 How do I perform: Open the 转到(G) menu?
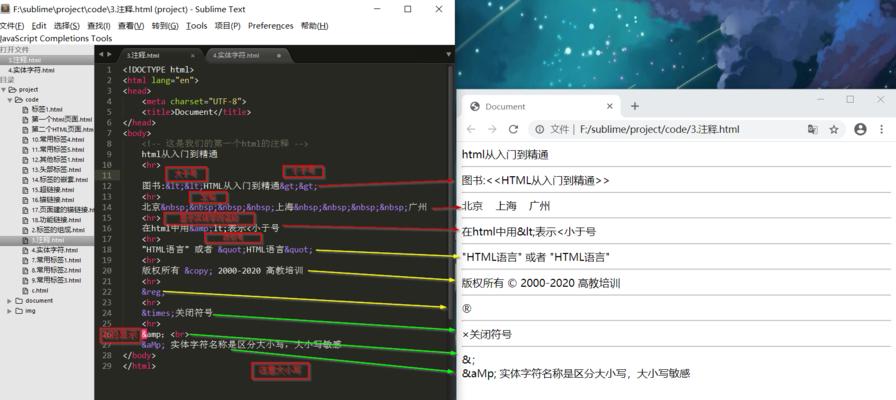(165, 26)
